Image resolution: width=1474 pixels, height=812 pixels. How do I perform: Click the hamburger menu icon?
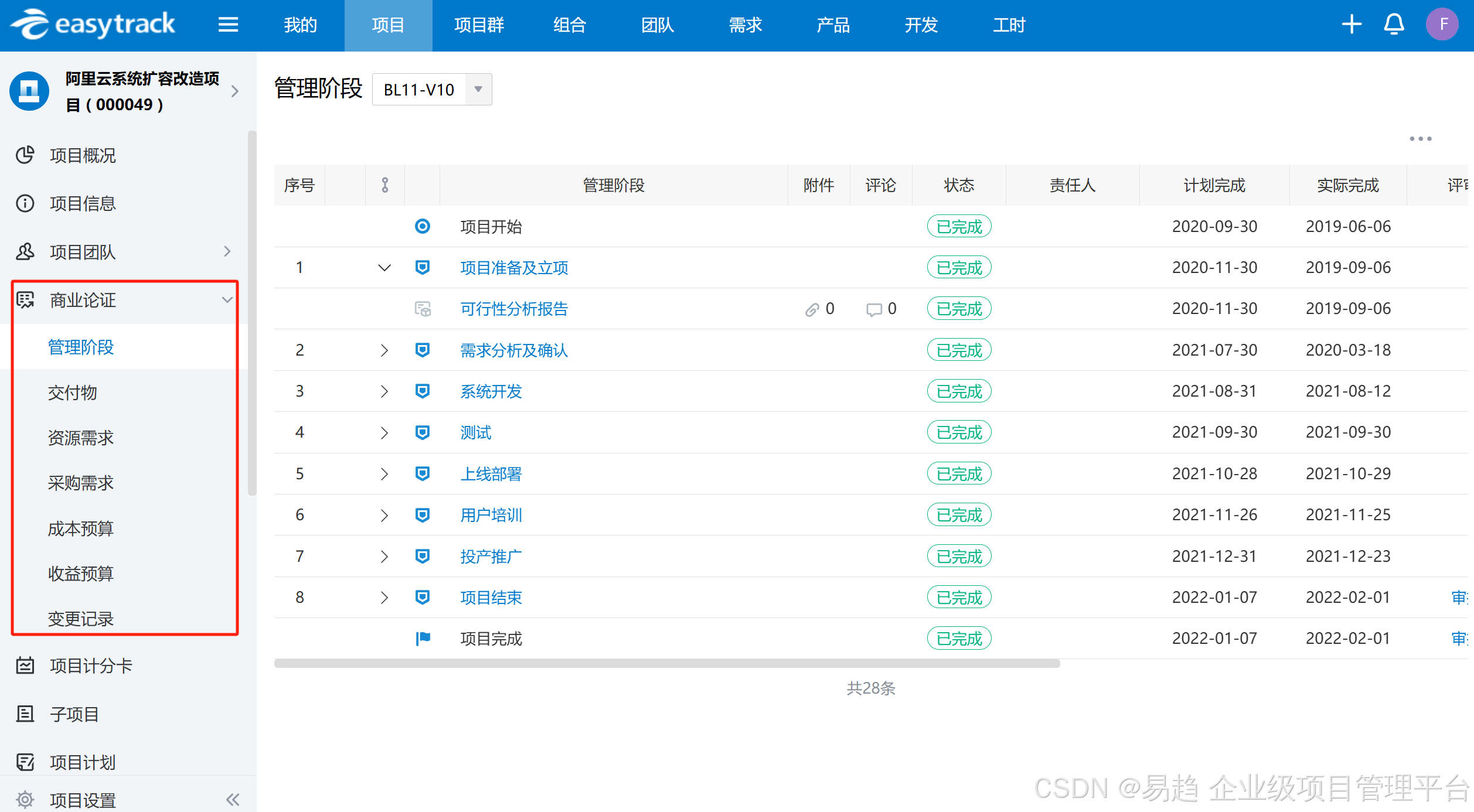[x=228, y=25]
